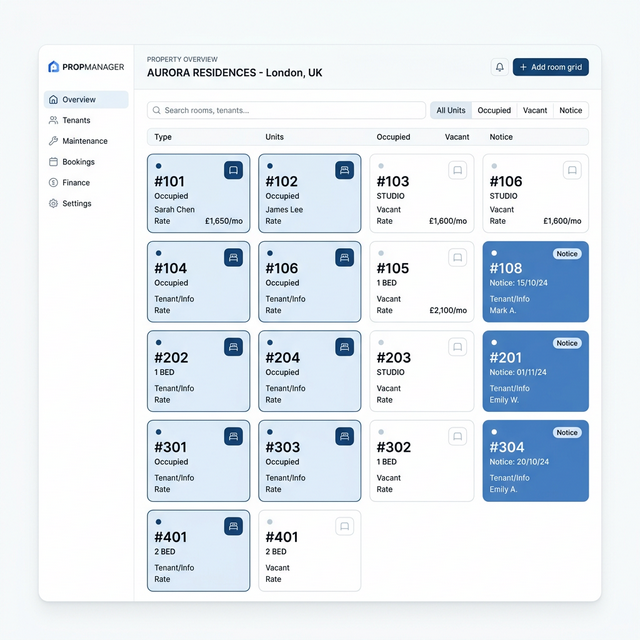Image resolution: width=640 pixels, height=640 pixels.
Task: Click the bed icon on card #301
Action: 233,436
